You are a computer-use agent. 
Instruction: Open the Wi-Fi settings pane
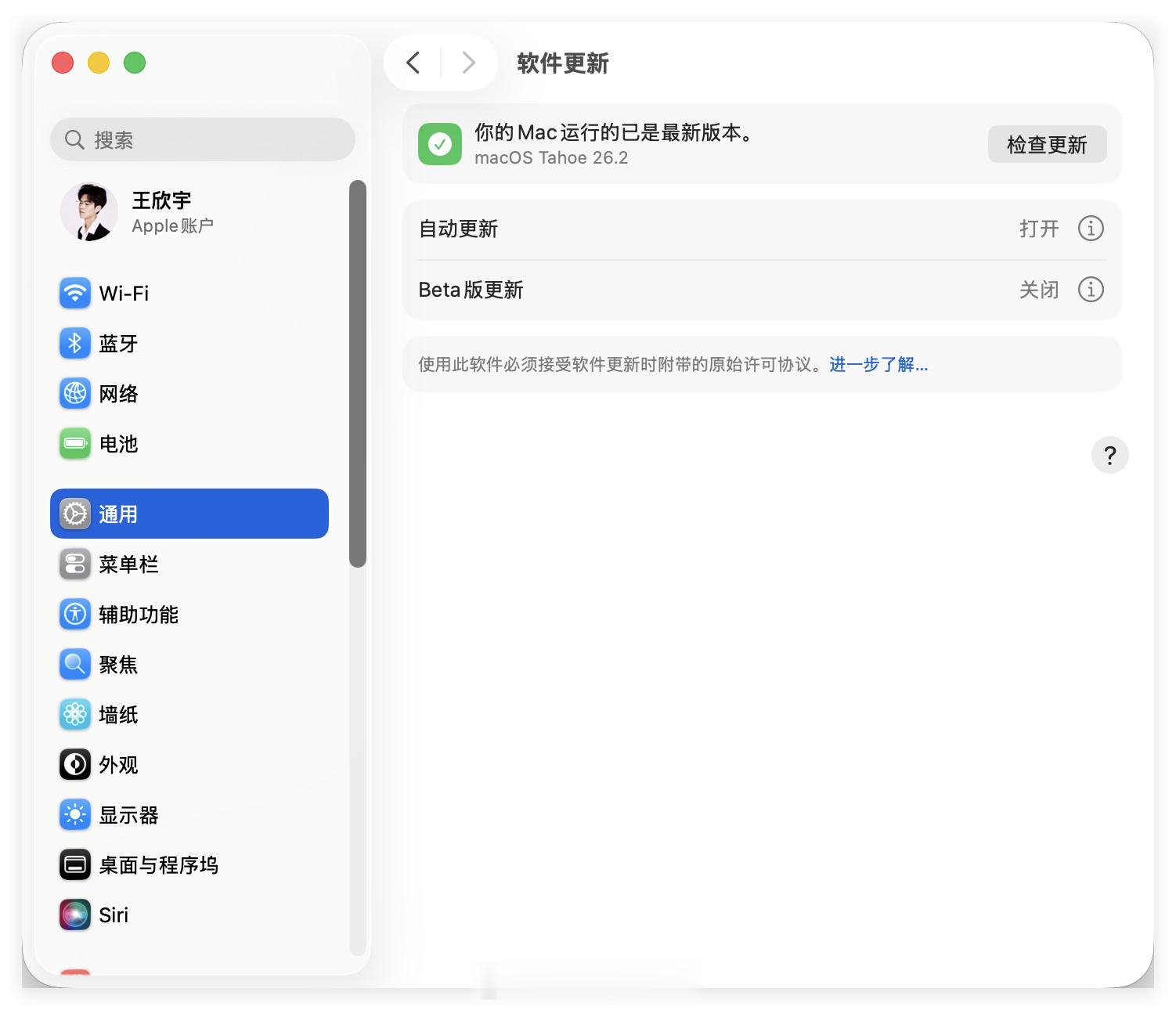point(189,293)
